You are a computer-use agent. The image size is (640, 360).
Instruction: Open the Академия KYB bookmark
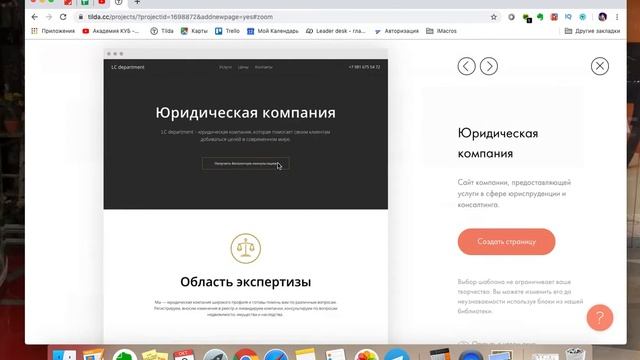(x=111, y=31)
